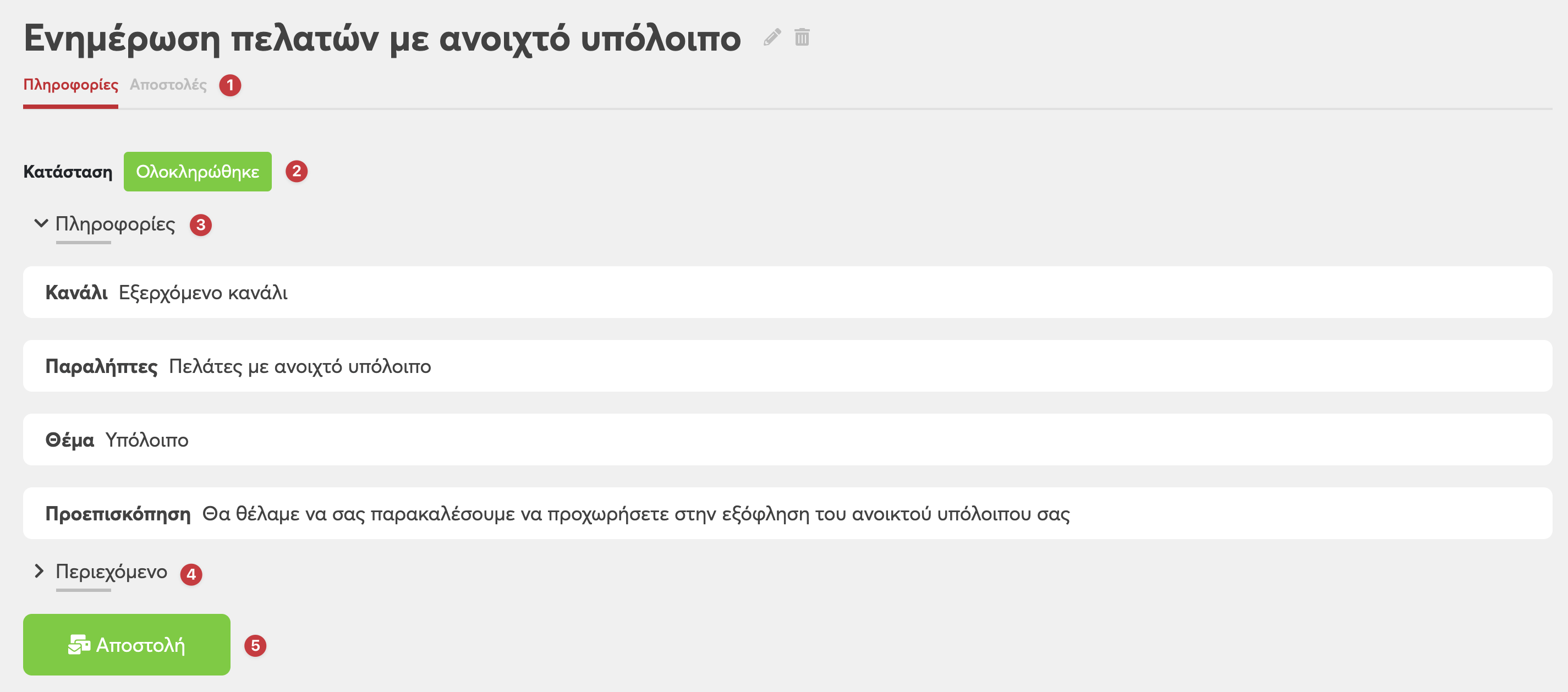The width and height of the screenshot is (1568, 692).
Task: Click the pencil edit icon beside title
Action: click(772, 37)
